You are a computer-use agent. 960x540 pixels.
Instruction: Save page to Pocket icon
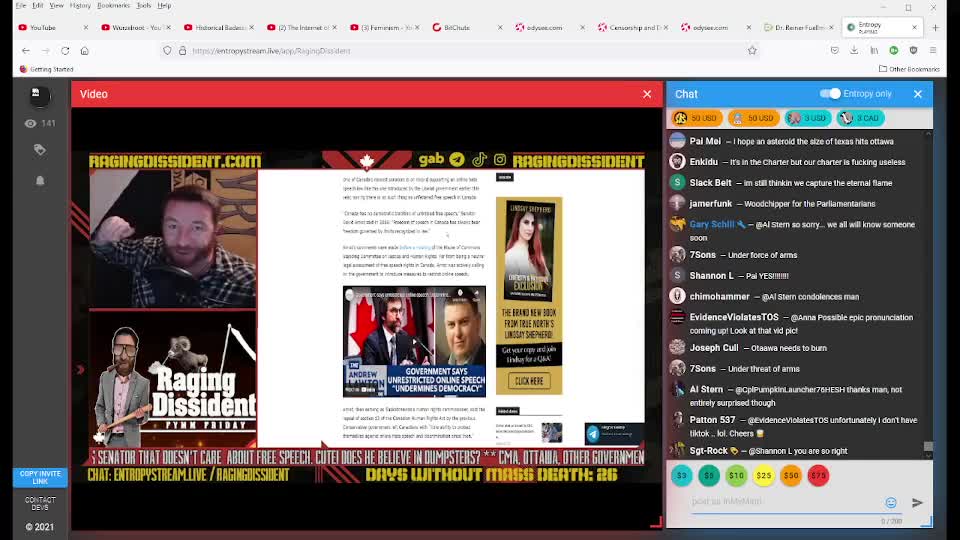(834, 51)
